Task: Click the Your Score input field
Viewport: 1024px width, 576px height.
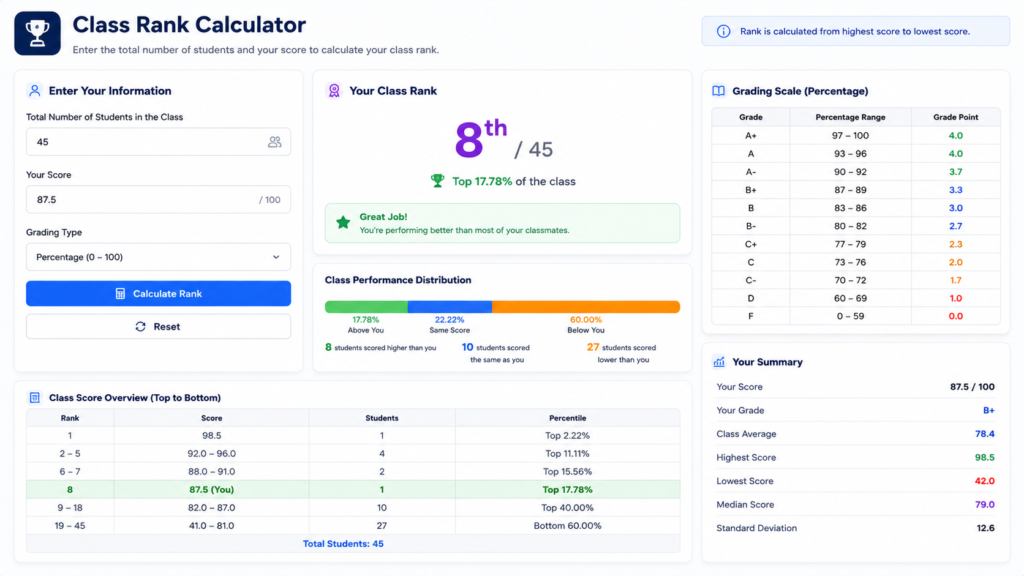Action: [x=158, y=200]
